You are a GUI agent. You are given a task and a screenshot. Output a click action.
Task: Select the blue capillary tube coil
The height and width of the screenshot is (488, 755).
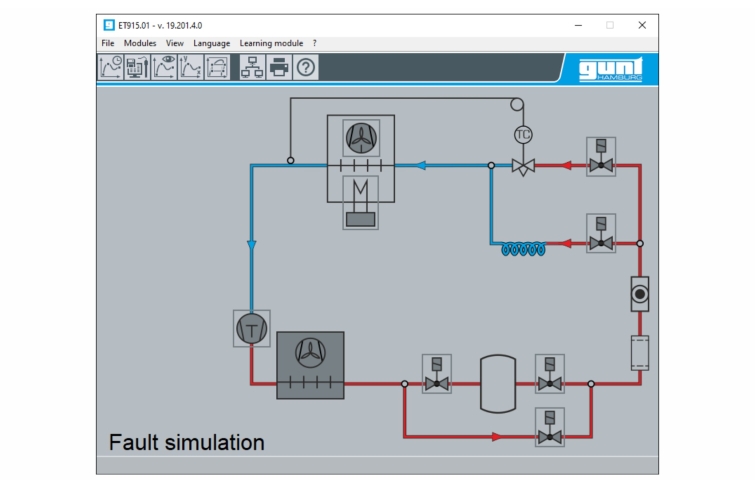(523, 249)
